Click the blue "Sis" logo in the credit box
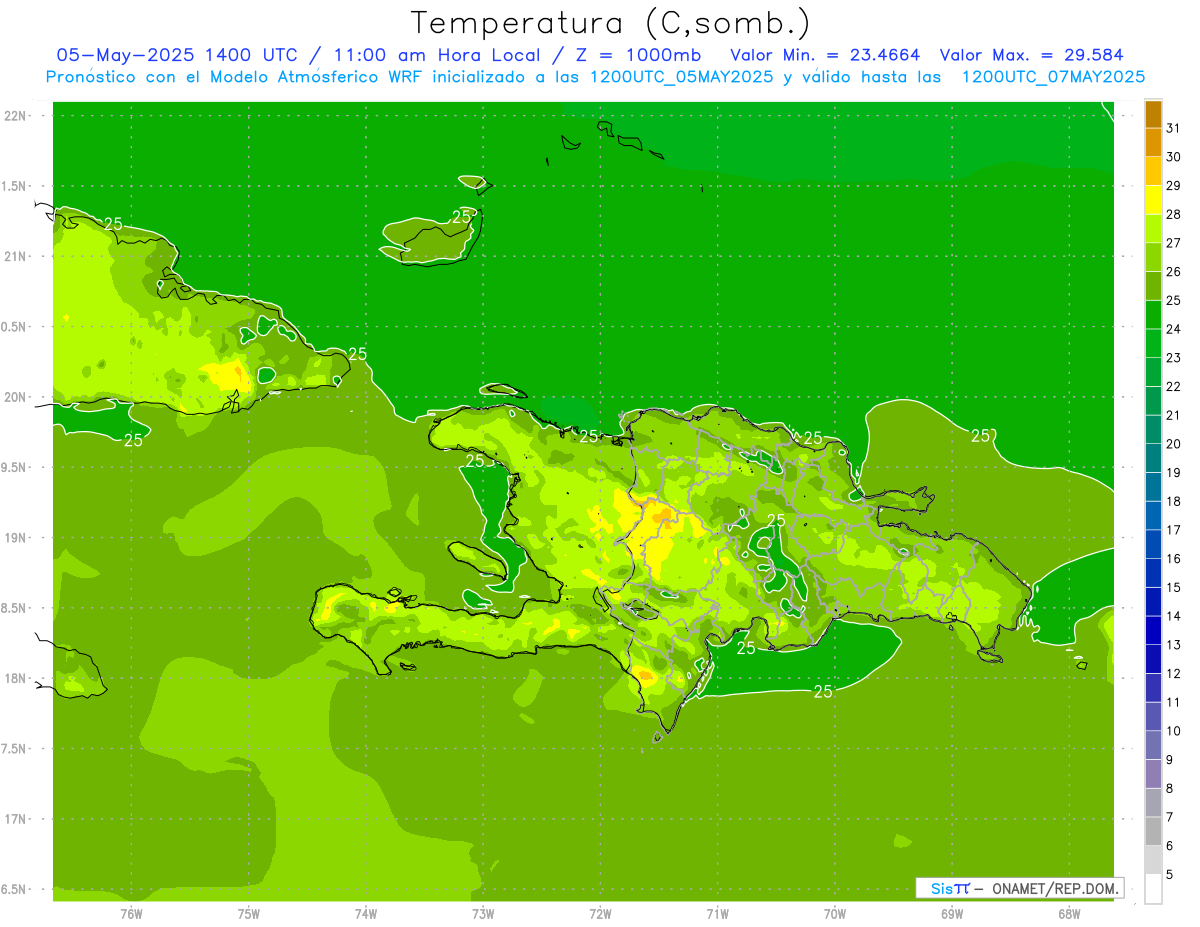1200x927 pixels. tap(941, 888)
